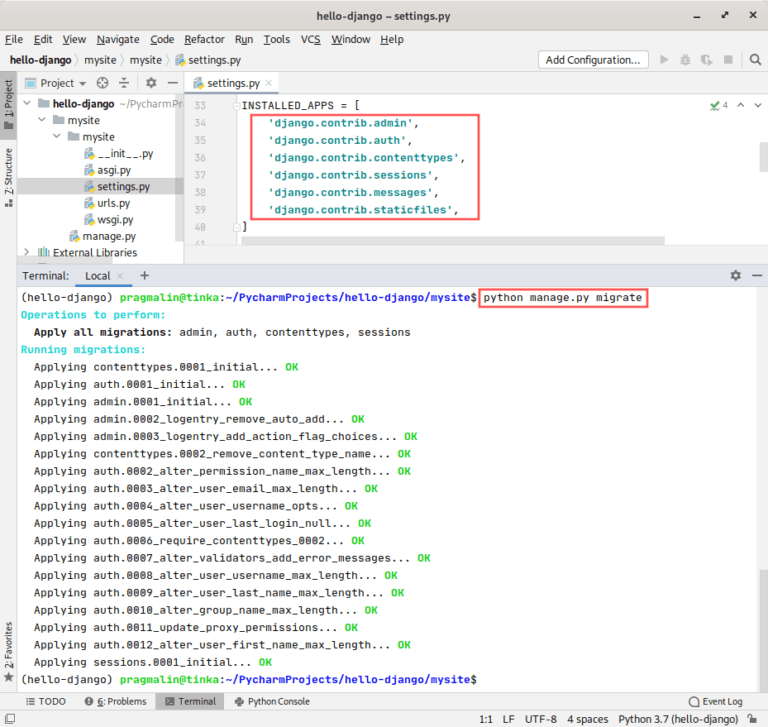The image size is (768, 727).
Task: Click LF line separator in status bar
Action: click(x=508, y=719)
